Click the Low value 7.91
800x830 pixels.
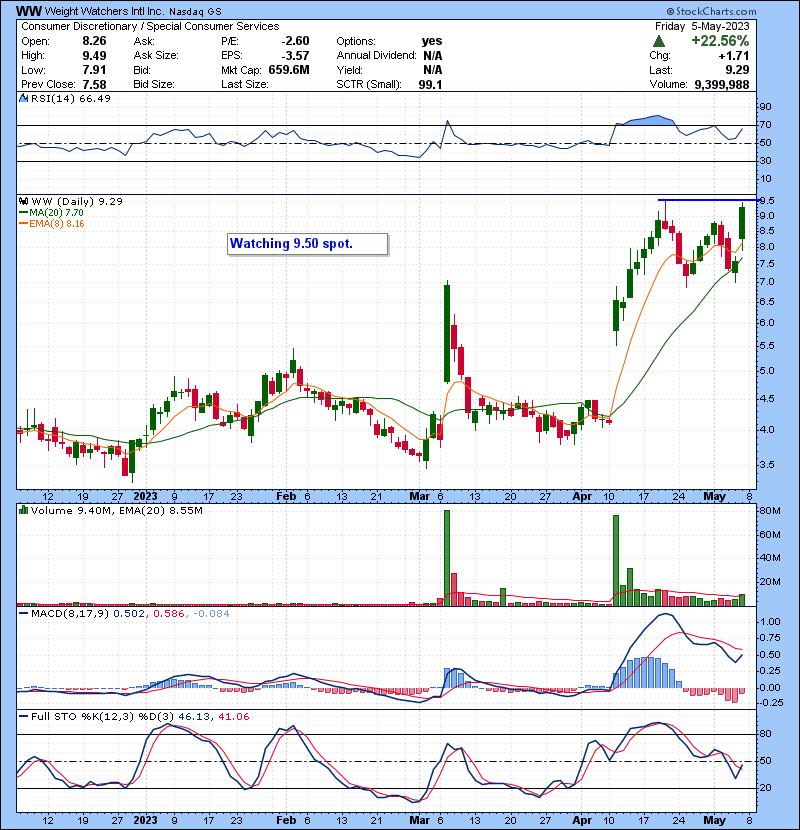pyautogui.click(x=94, y=70)
